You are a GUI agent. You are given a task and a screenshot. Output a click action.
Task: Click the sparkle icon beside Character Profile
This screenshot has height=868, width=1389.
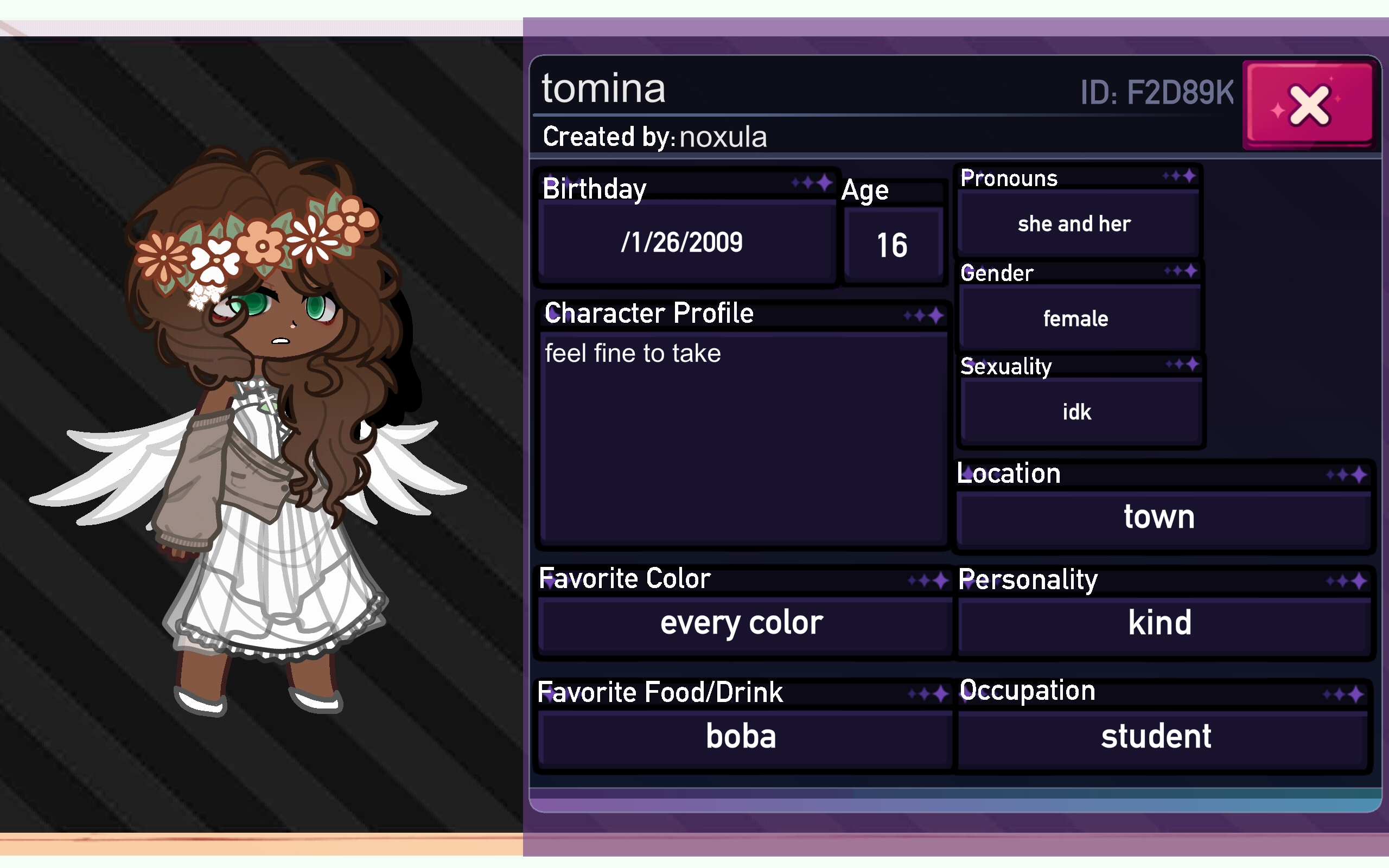click(923, 315)
